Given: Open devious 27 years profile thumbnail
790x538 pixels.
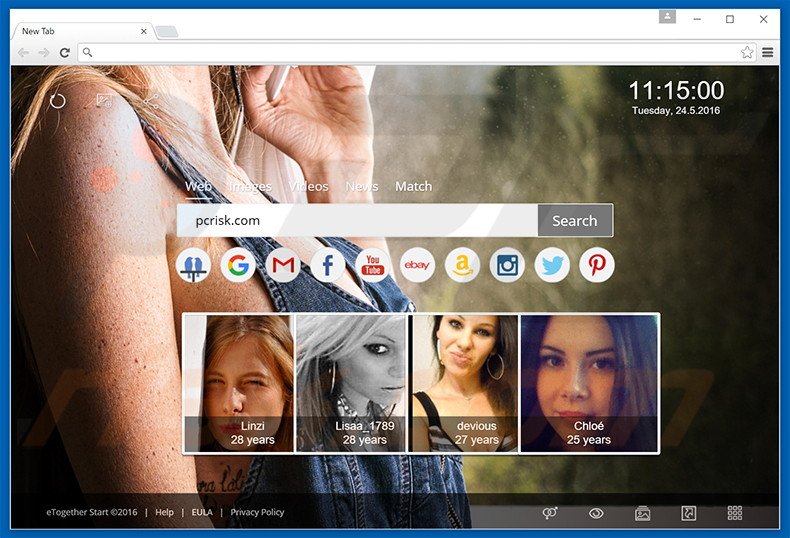Looking at the screenshot, I should point(463,383).
